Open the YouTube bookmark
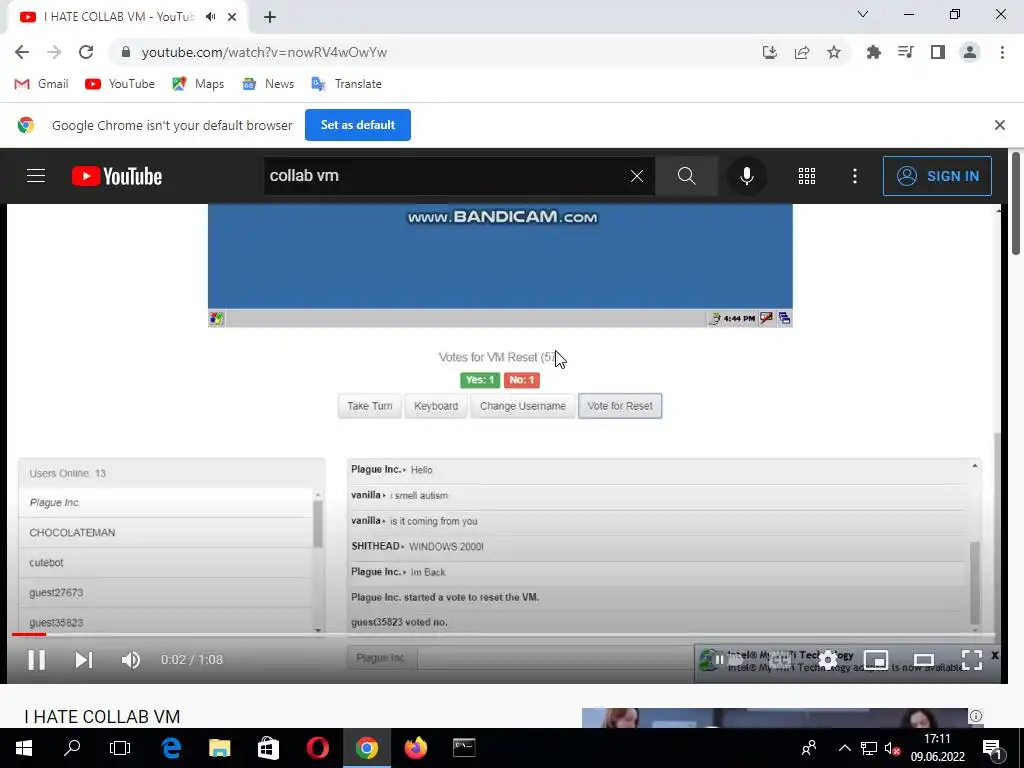 click(x=120, y=84)
